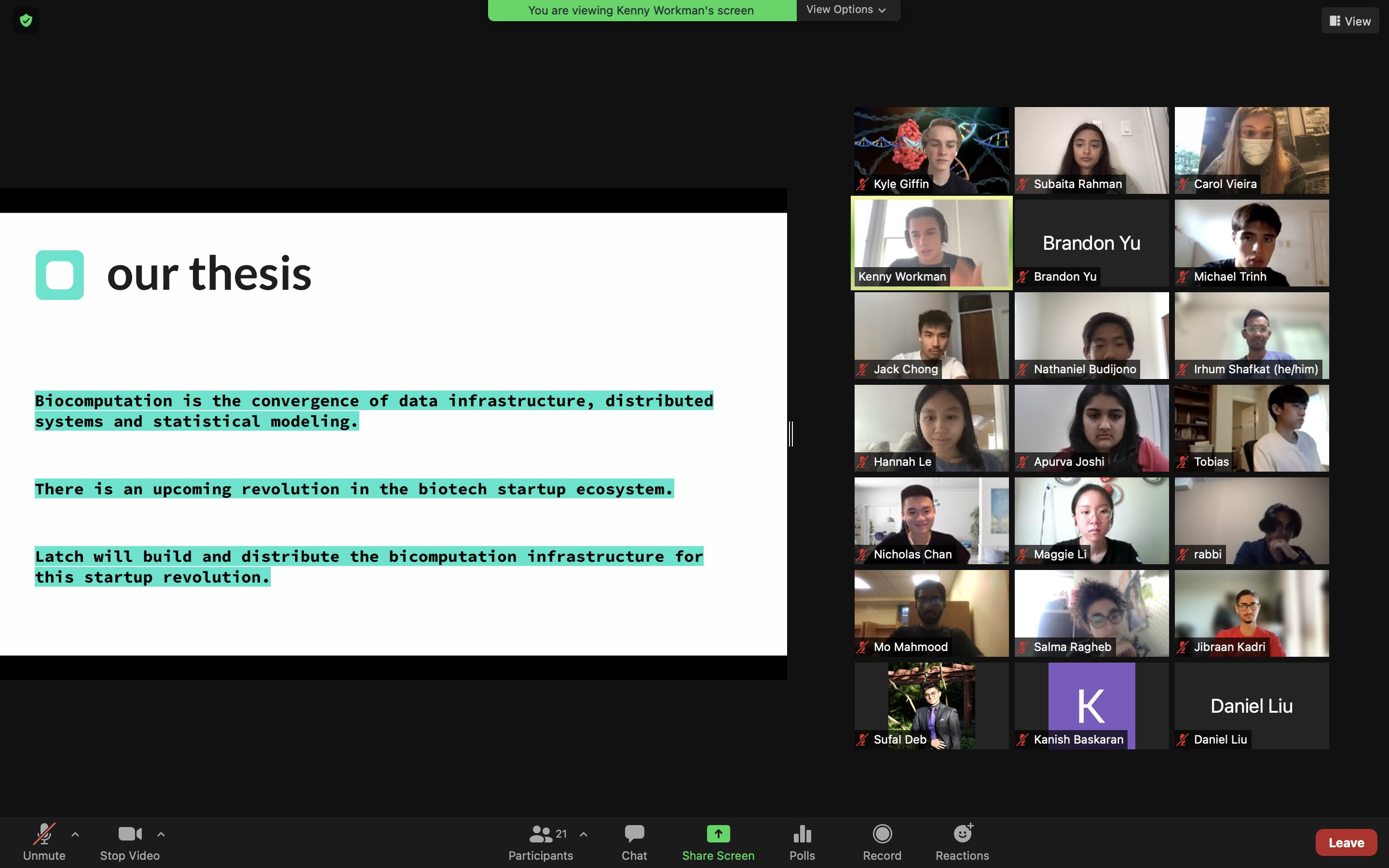This screenshot has width=1389, height=868.
Task: Click the 'You are viewing Kenny Workman's screen' banner
Action: [x=642, y=10]
